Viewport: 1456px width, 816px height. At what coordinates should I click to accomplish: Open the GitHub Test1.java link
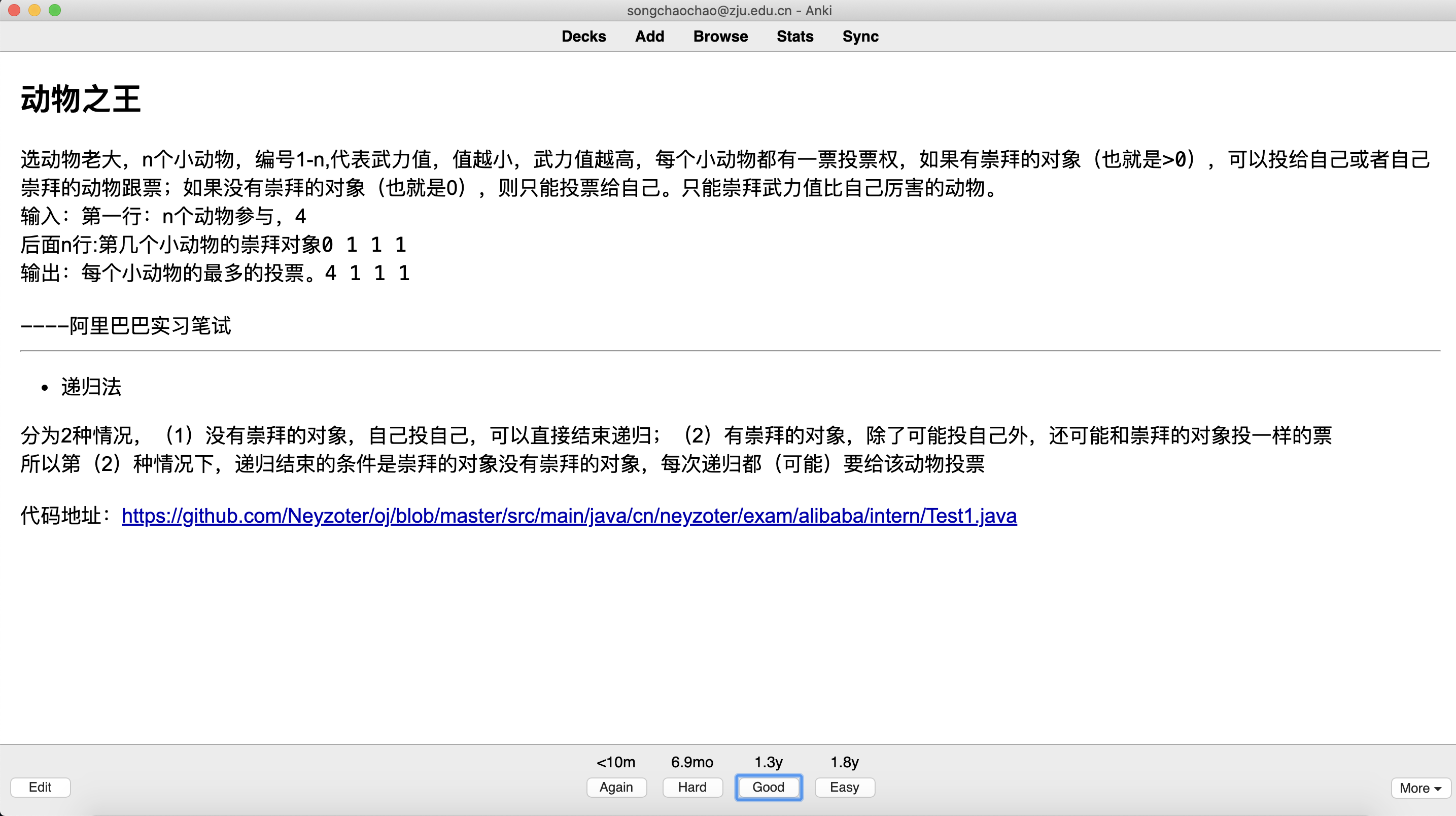point(569,515)
